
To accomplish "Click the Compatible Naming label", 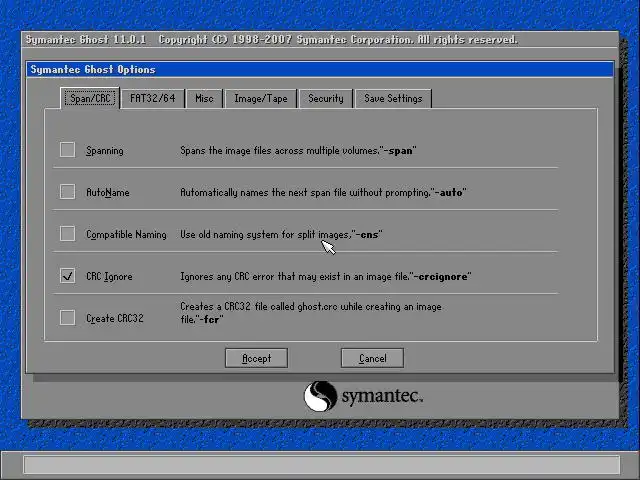I will (x=126, y=235).
